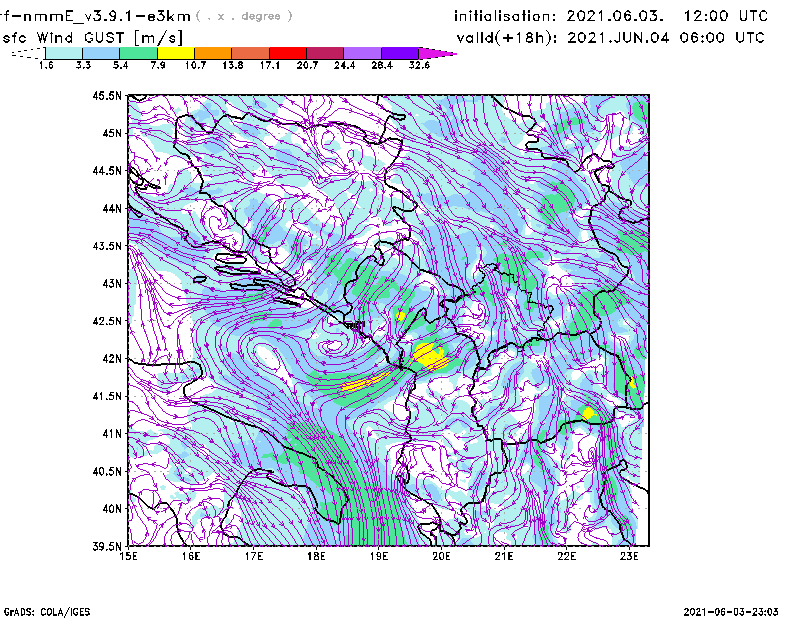800x618 pixels.
Task: Click the legend value 17.1
Action: tap(269, 65)
